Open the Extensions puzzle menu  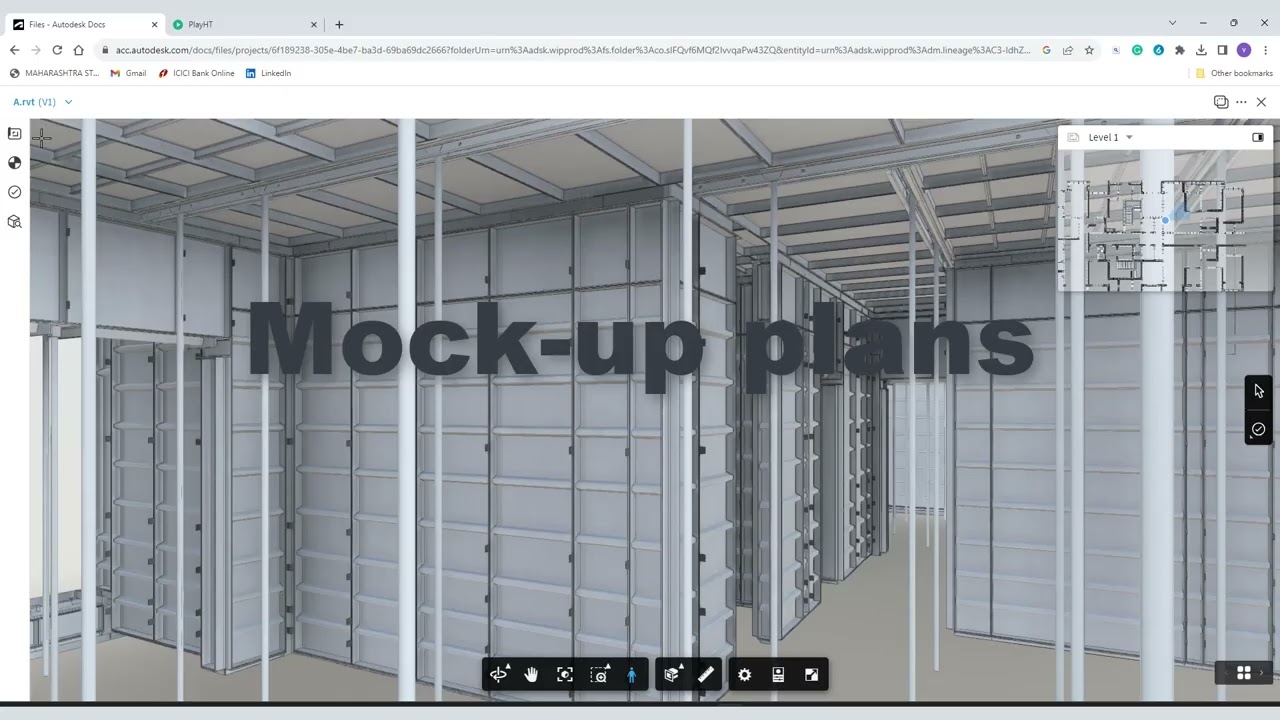(x=1180, y=50)
